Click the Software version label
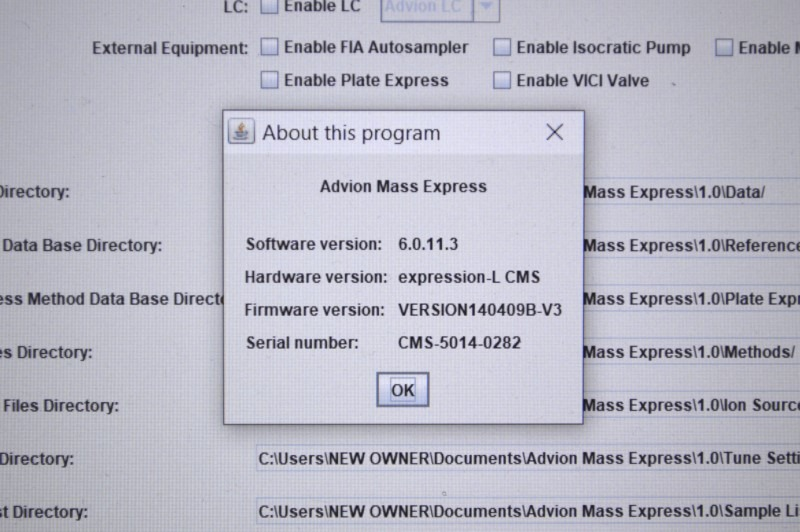 pos(314,244)
